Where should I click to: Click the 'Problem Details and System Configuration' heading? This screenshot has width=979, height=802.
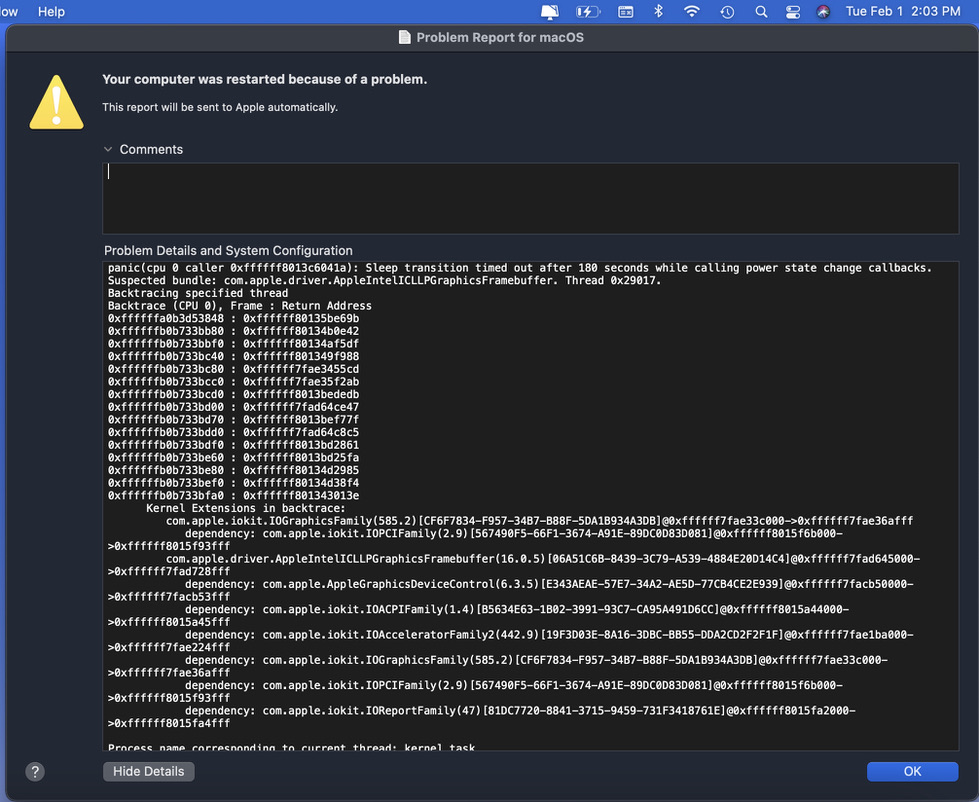tap(228, 250)
